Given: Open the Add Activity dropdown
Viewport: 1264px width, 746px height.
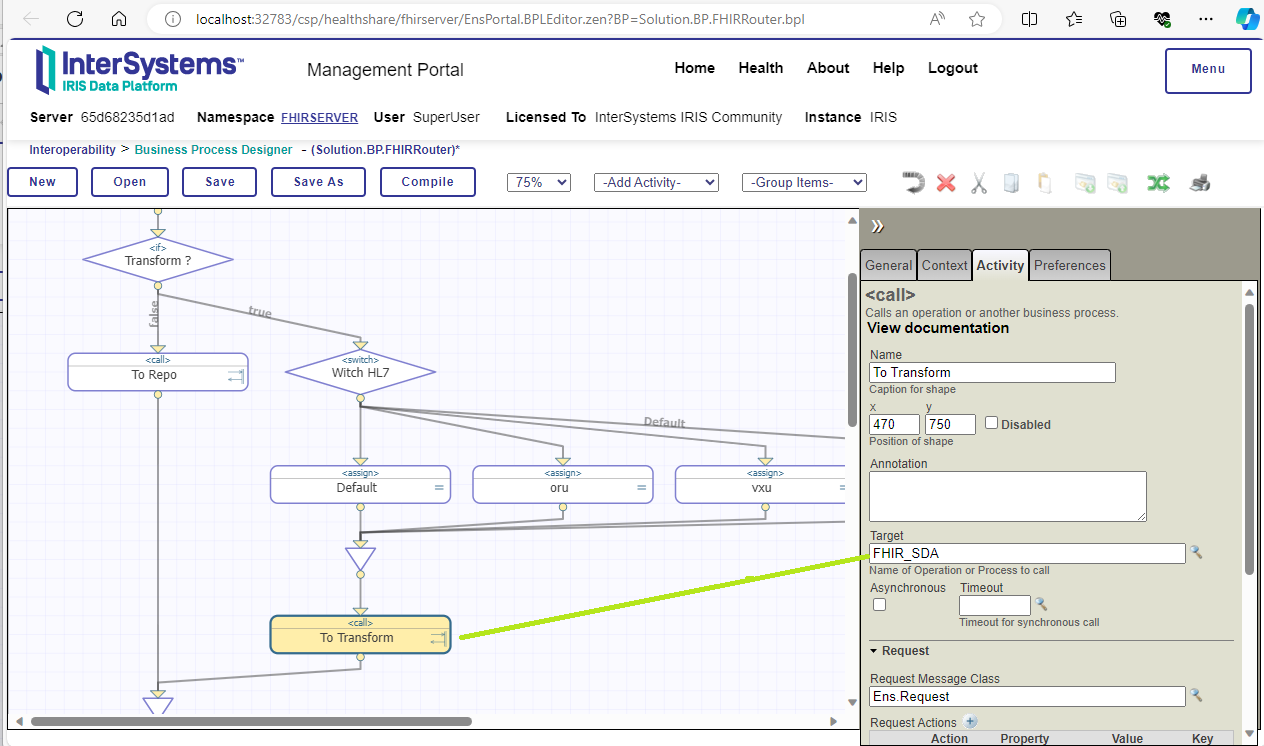Looking at the screenshot, I should (656, 182).
